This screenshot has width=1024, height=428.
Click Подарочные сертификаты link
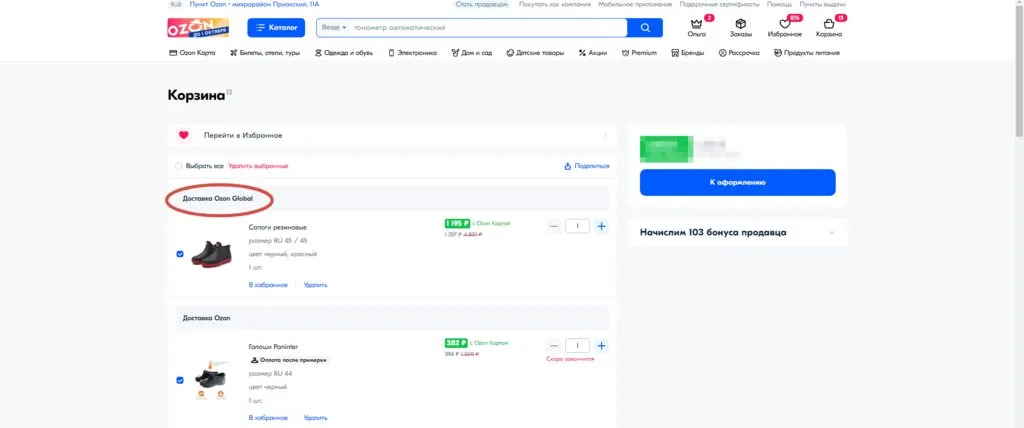[x=719, y=5]
